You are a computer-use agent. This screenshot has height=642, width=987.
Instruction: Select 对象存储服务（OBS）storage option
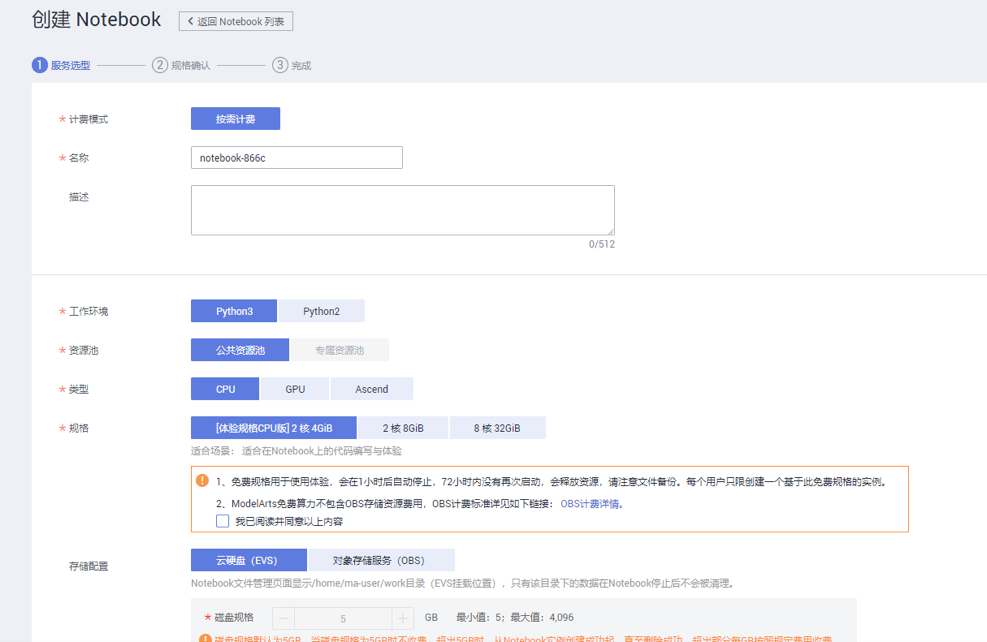(x=378, y=559)
